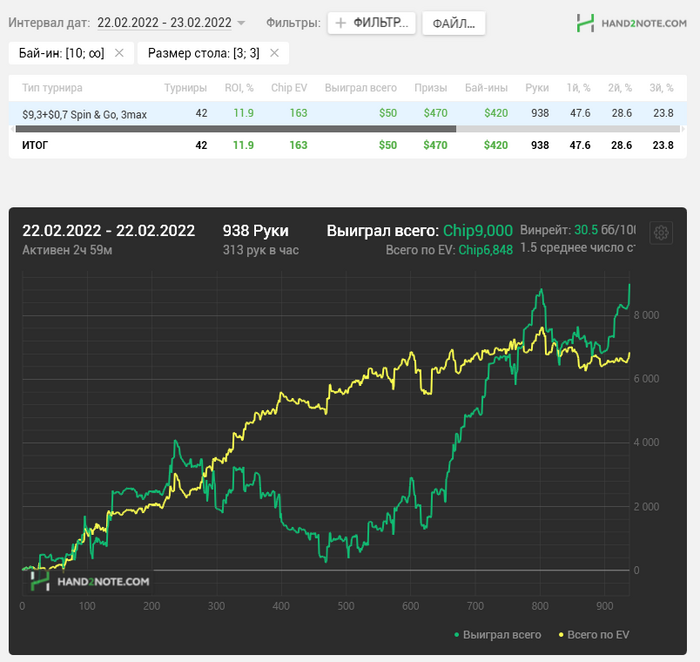This screenshot has width=700, height=662.
Task: Sort by 2й, % column header
Action: click(x=620, y=88)
